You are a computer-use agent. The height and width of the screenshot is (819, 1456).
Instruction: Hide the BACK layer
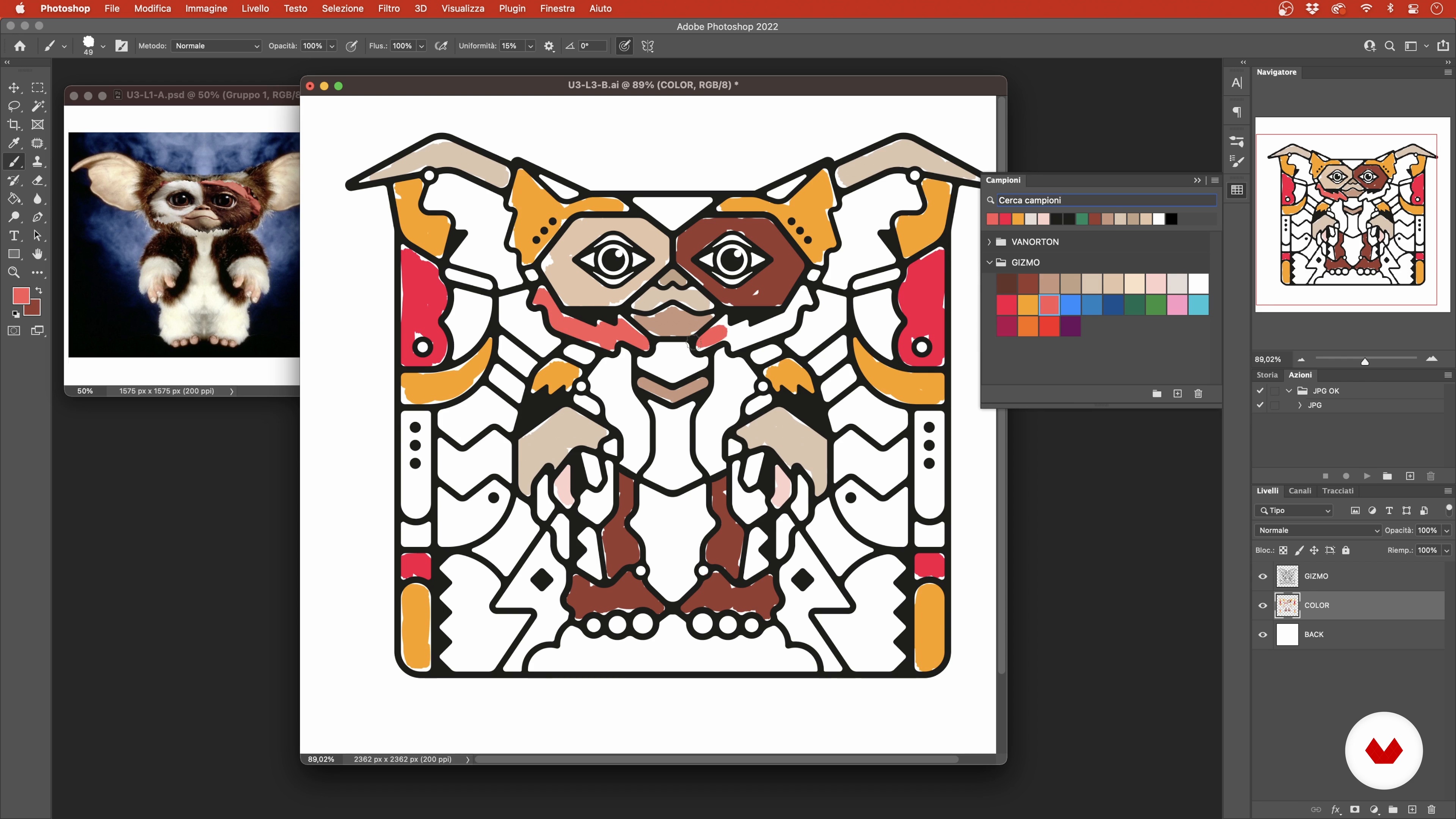pyautogui.click(x=1263, y=635)
